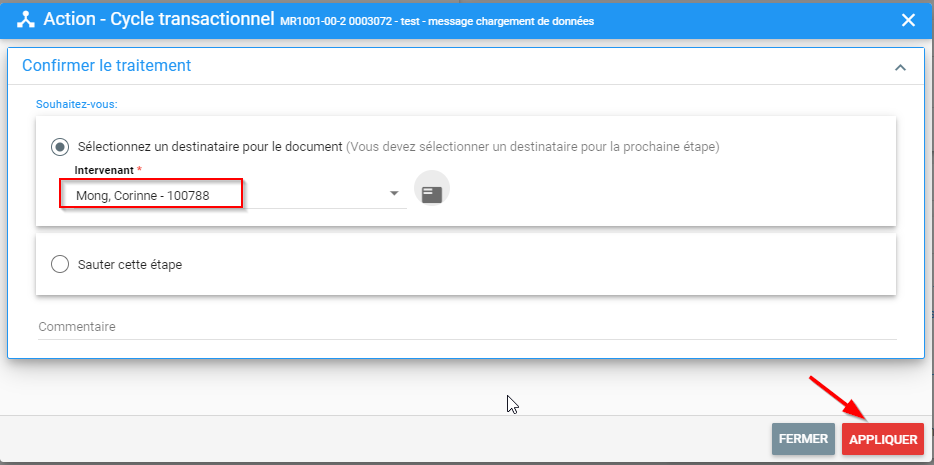Click the MR1001-00-2 document reference subtitle
The height and width of the screenshot is (465, 934).
click(437, 21)
